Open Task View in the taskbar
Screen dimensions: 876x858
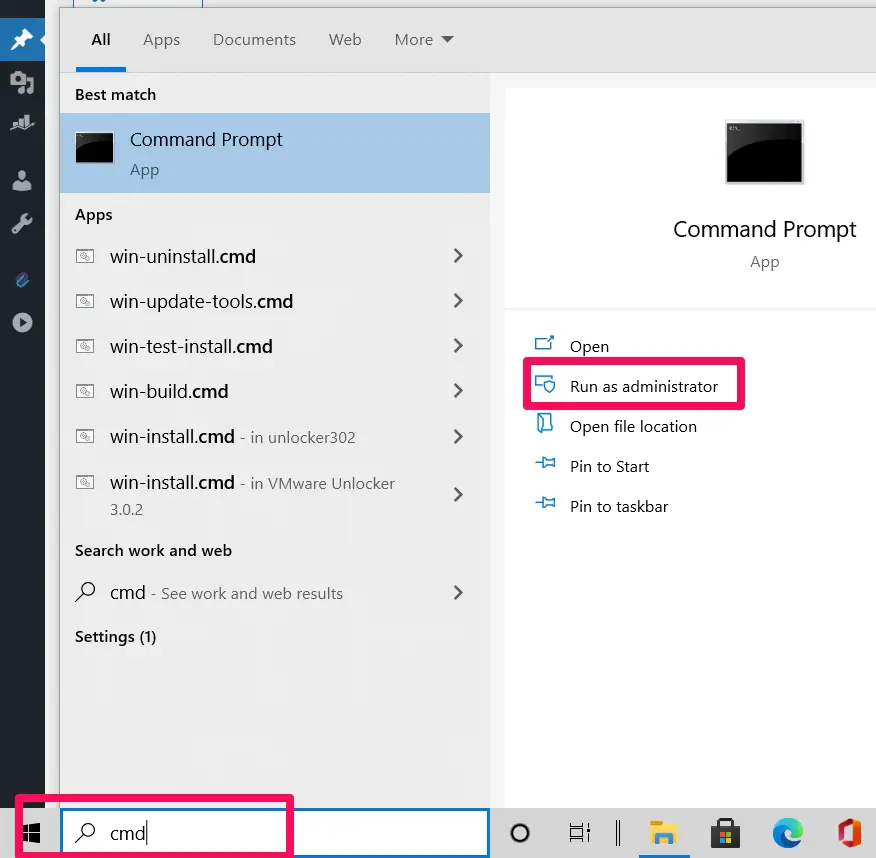(x=579, y=833)
